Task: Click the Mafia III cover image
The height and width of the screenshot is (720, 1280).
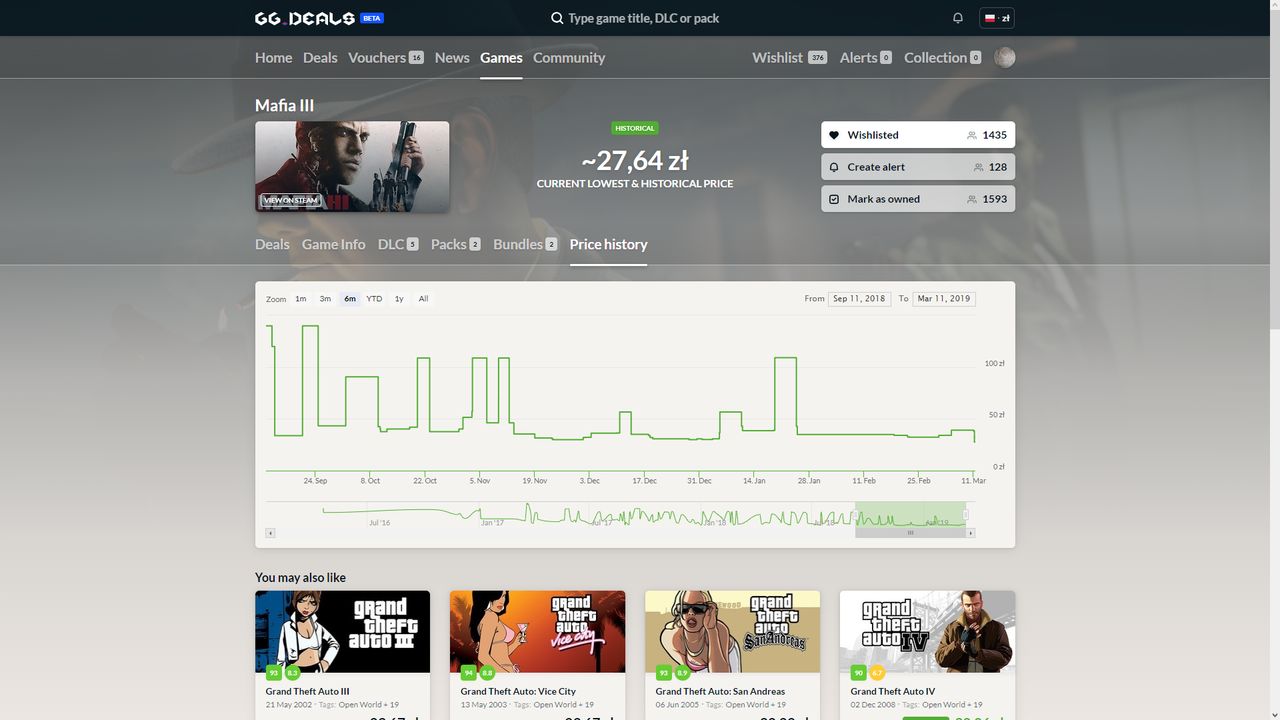Action: click(352, 167)
